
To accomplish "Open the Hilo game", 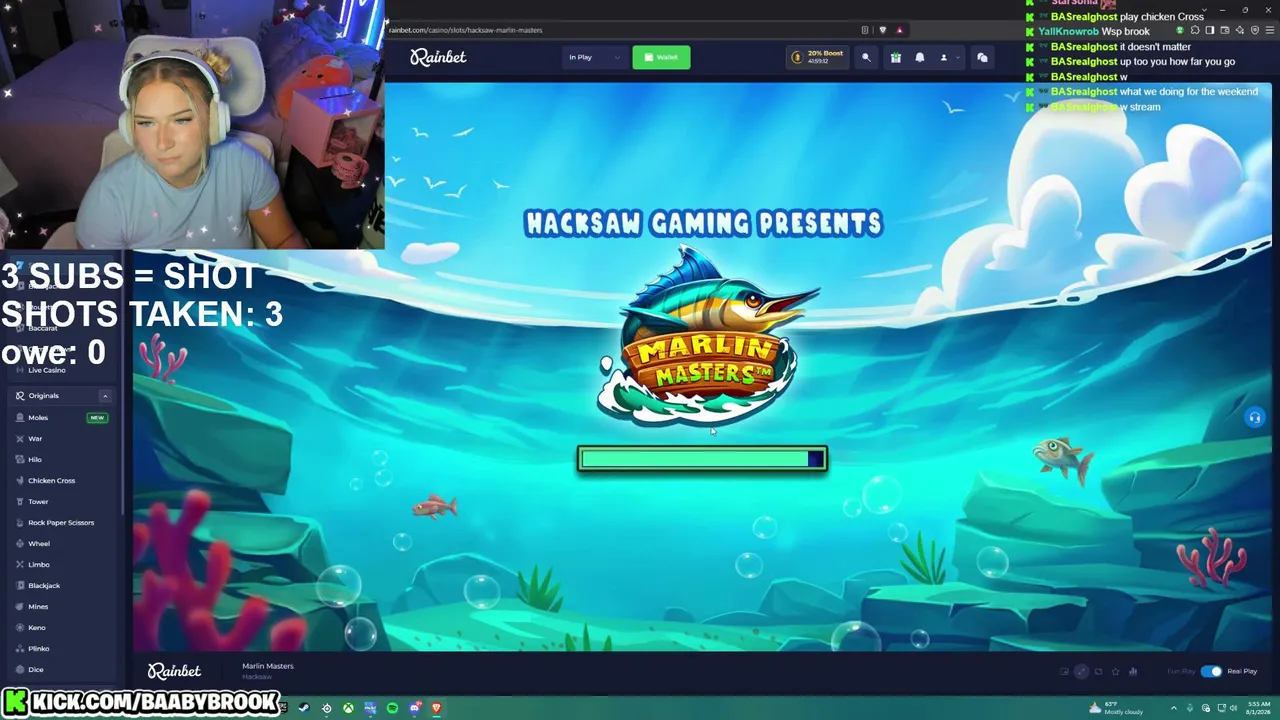I will (62, 459).
